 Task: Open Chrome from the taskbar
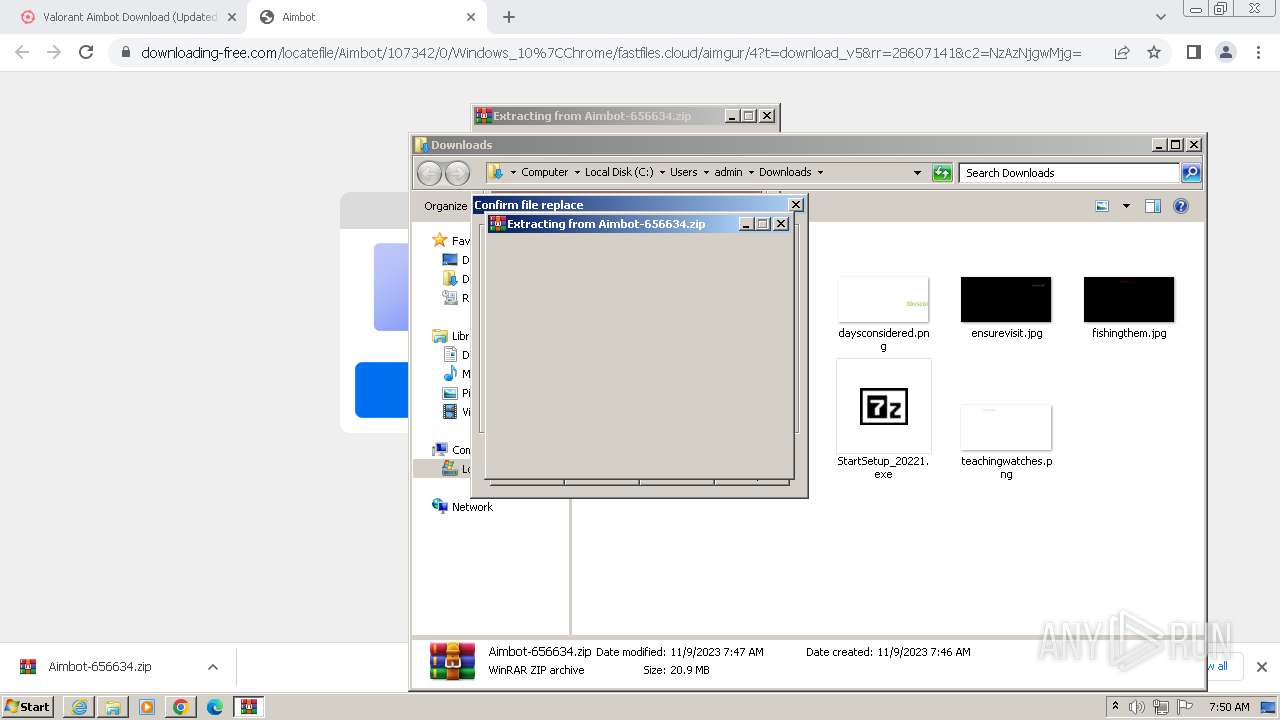tap(181, 707)
